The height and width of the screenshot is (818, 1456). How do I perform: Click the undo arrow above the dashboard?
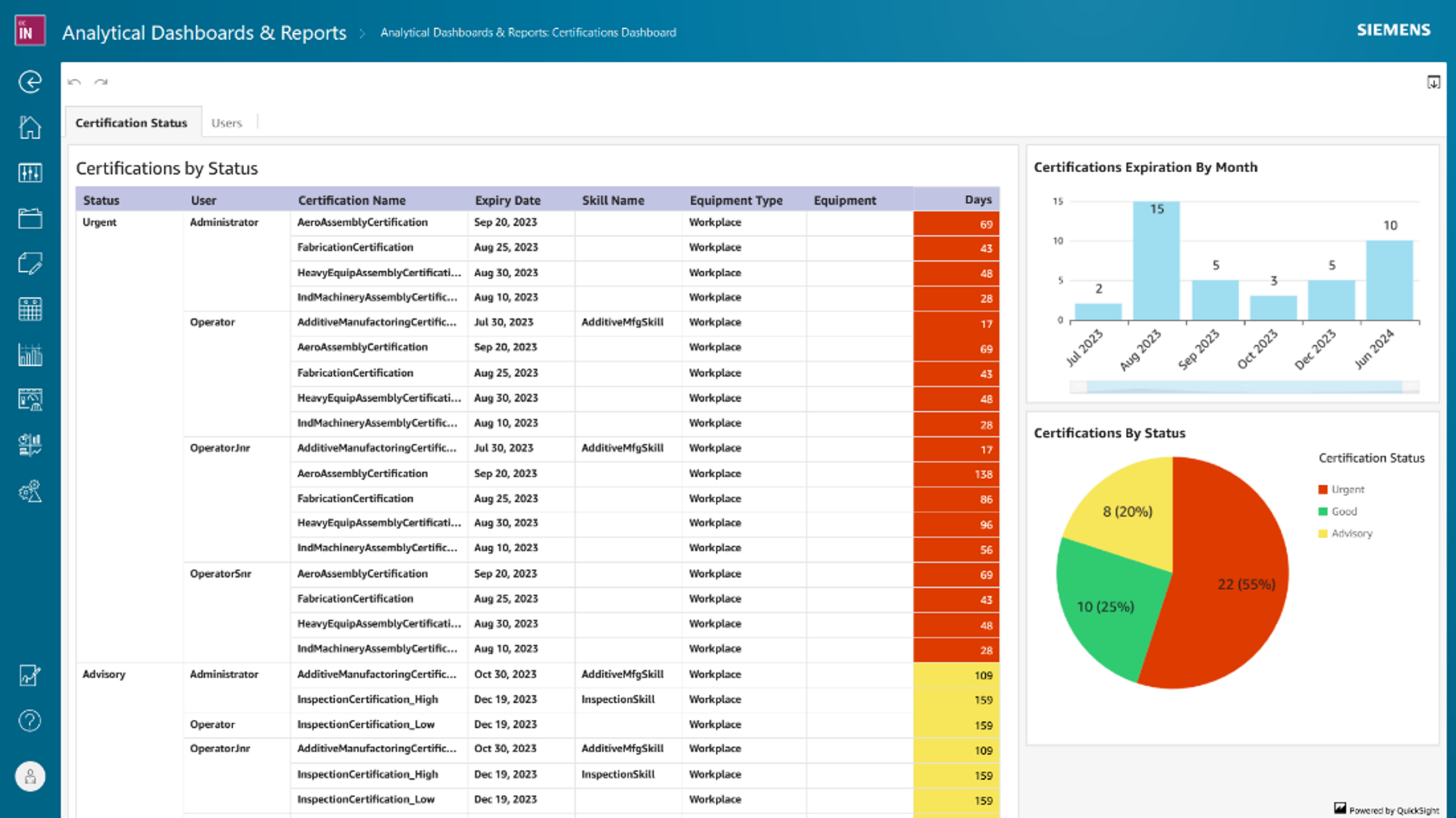[x=75, y=82]
